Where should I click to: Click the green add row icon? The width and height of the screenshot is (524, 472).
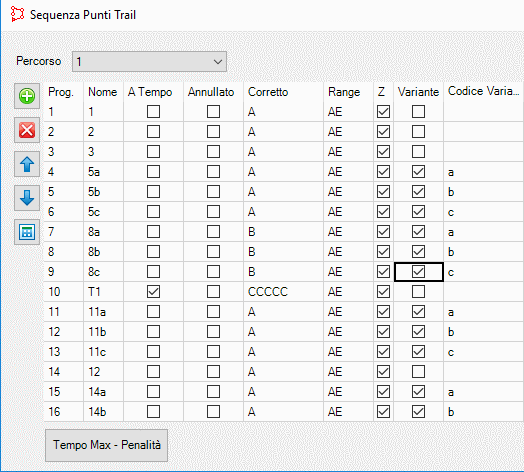27,96
